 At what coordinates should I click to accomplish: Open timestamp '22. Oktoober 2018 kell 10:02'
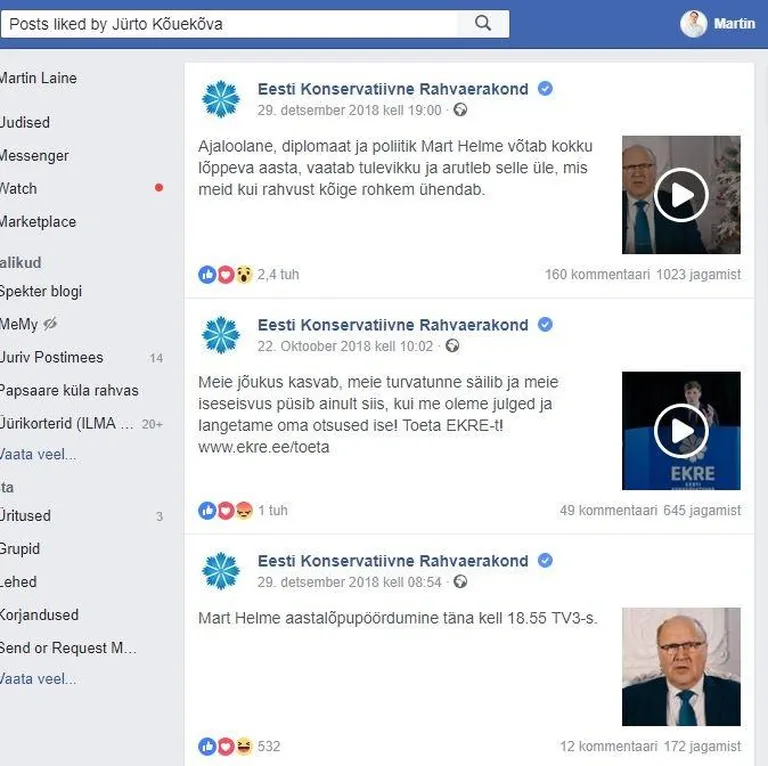(x=345, y=346)
